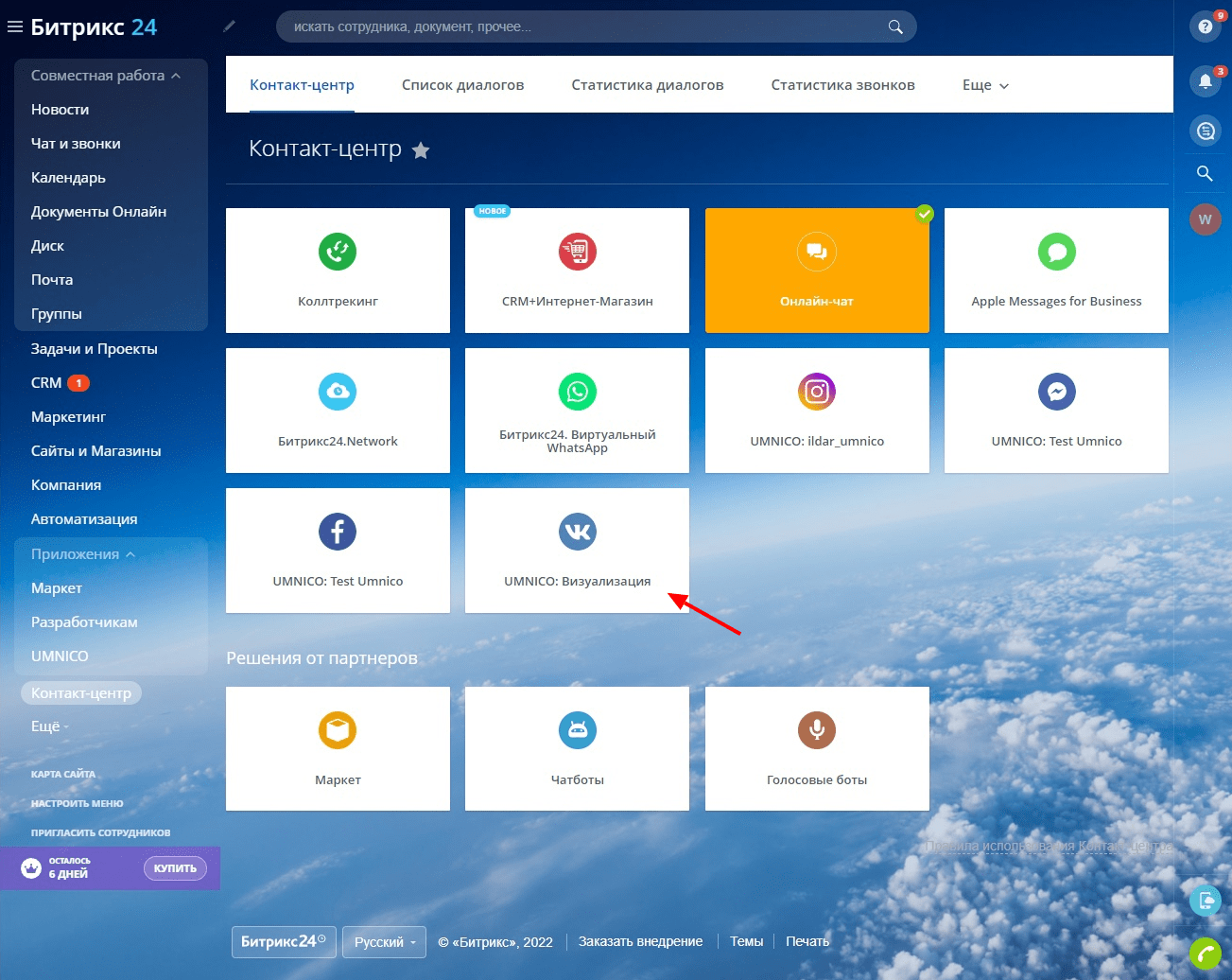Screen dimensions: 1232x980
Task: Collapse the Совместная работа sidebar section
Action: pyautogui.click(x=106, y=76)
